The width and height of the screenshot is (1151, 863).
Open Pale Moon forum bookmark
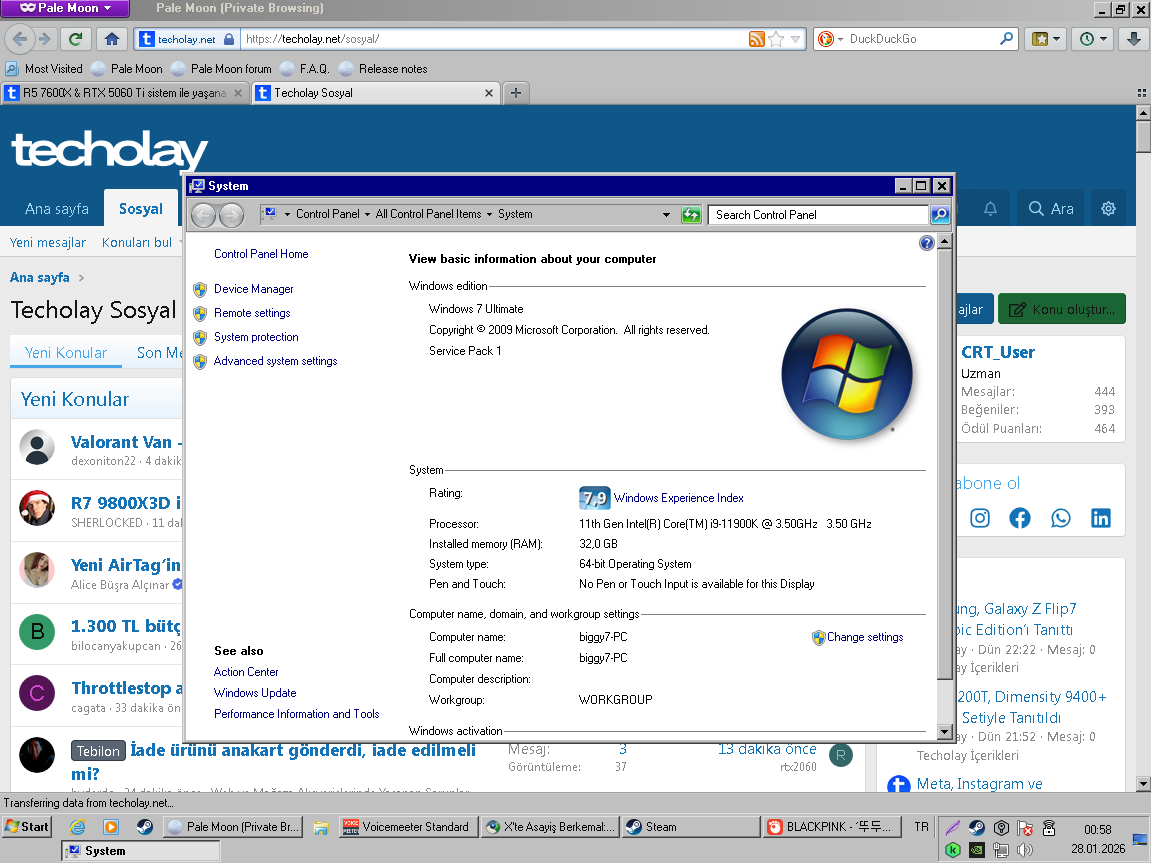221,69
